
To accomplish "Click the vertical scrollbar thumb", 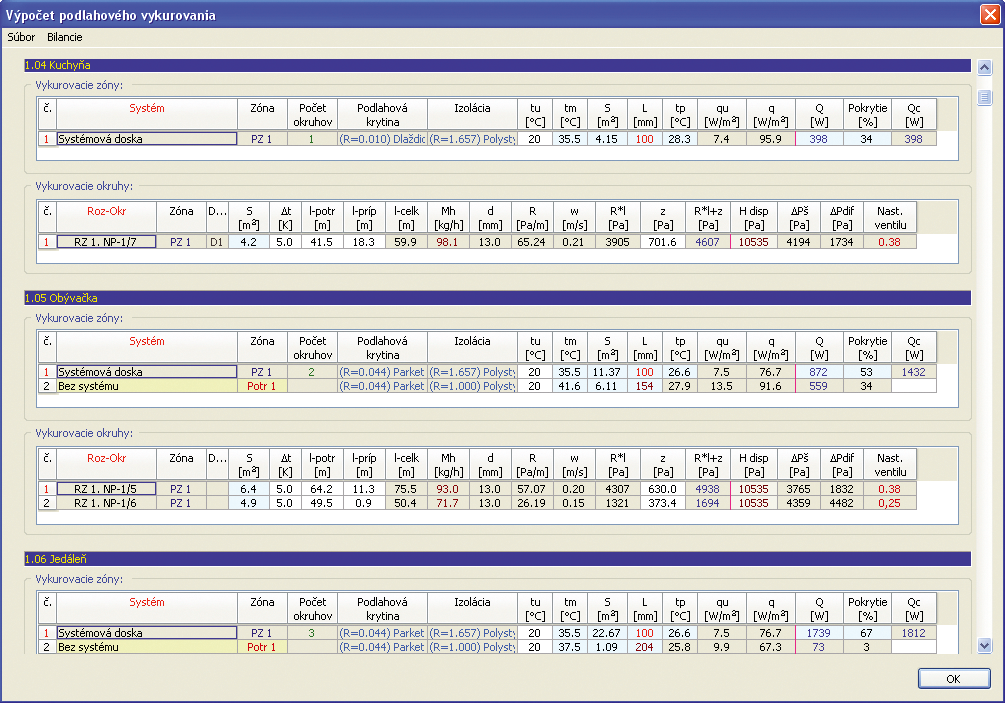I will point(984,97).
